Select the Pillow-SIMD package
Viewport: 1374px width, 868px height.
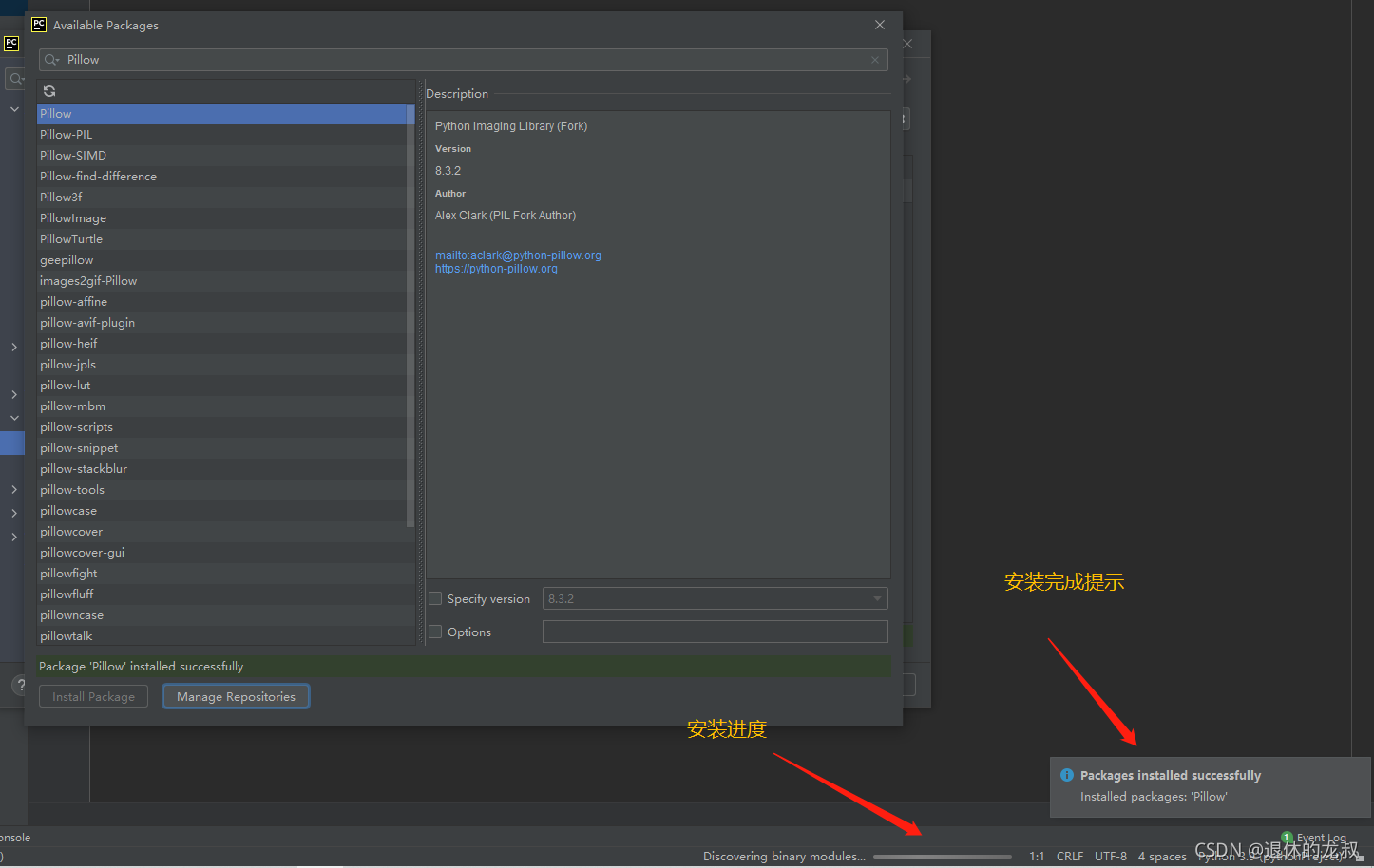(x=221, y=156)
